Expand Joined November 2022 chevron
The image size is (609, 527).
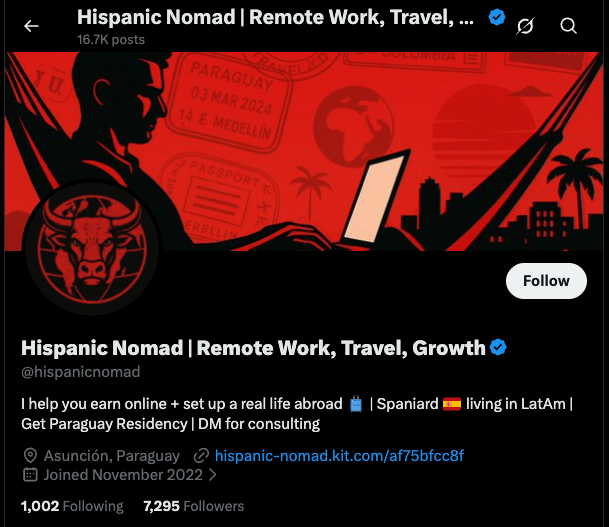click(x=212, y=475)
